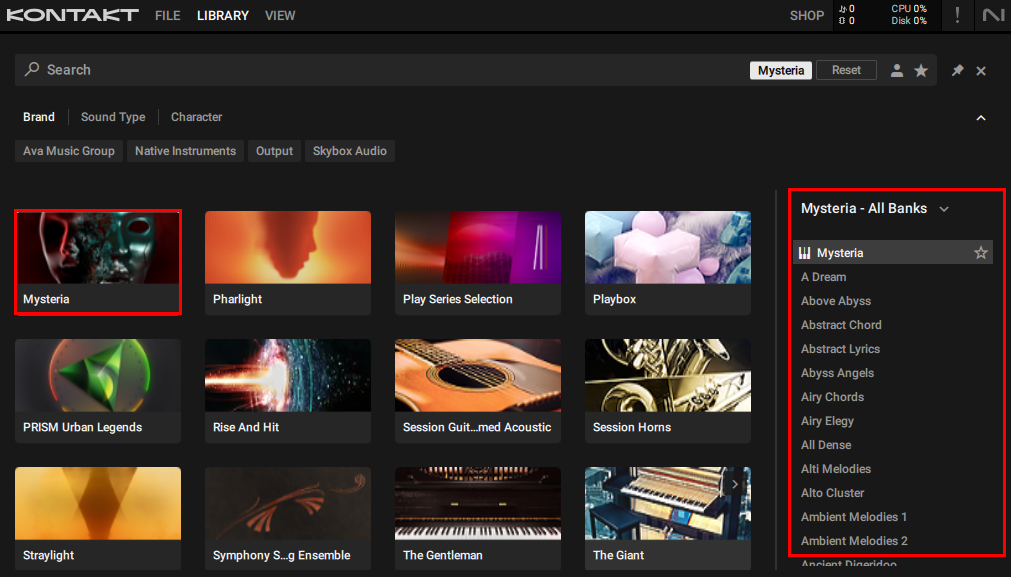
Task: Open the Session Guitarist Acoustic tile
Action: coord(478,391)
